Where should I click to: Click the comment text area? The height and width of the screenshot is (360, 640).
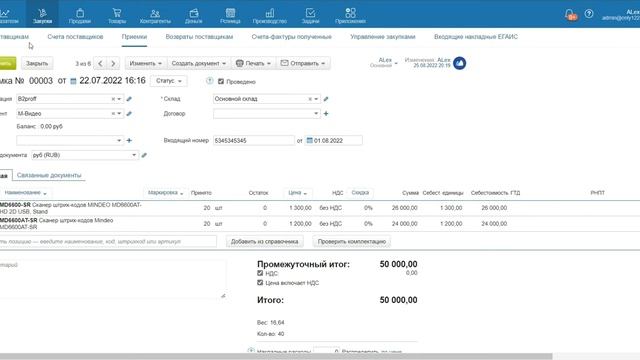(x=113, y=280)
